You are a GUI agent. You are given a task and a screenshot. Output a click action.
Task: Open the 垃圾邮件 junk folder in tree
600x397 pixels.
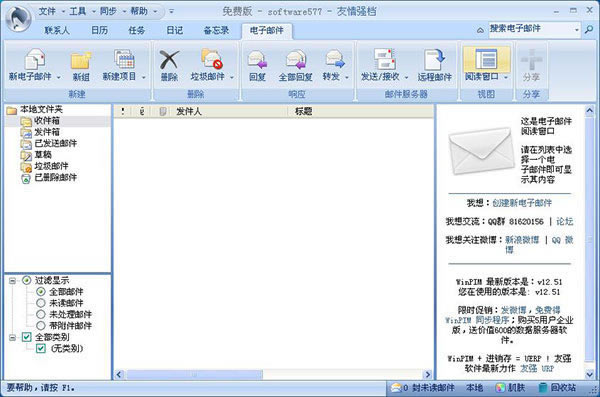coord(51,166)
